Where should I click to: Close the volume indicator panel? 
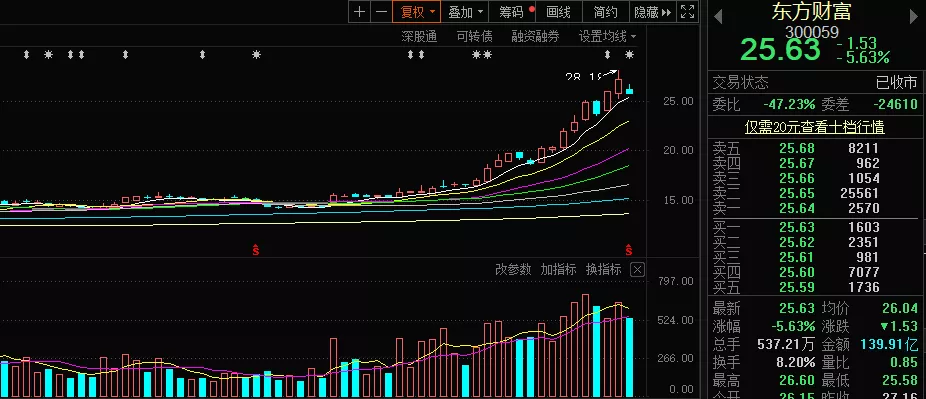[637, 270]
